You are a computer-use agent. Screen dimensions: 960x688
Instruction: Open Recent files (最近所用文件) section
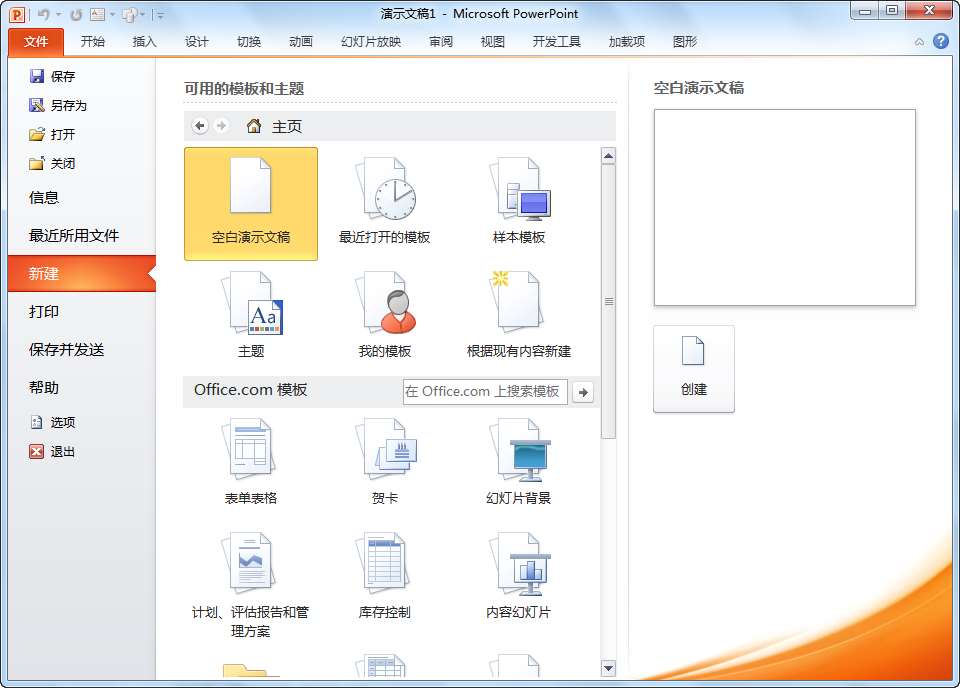[x=82, y=236]
